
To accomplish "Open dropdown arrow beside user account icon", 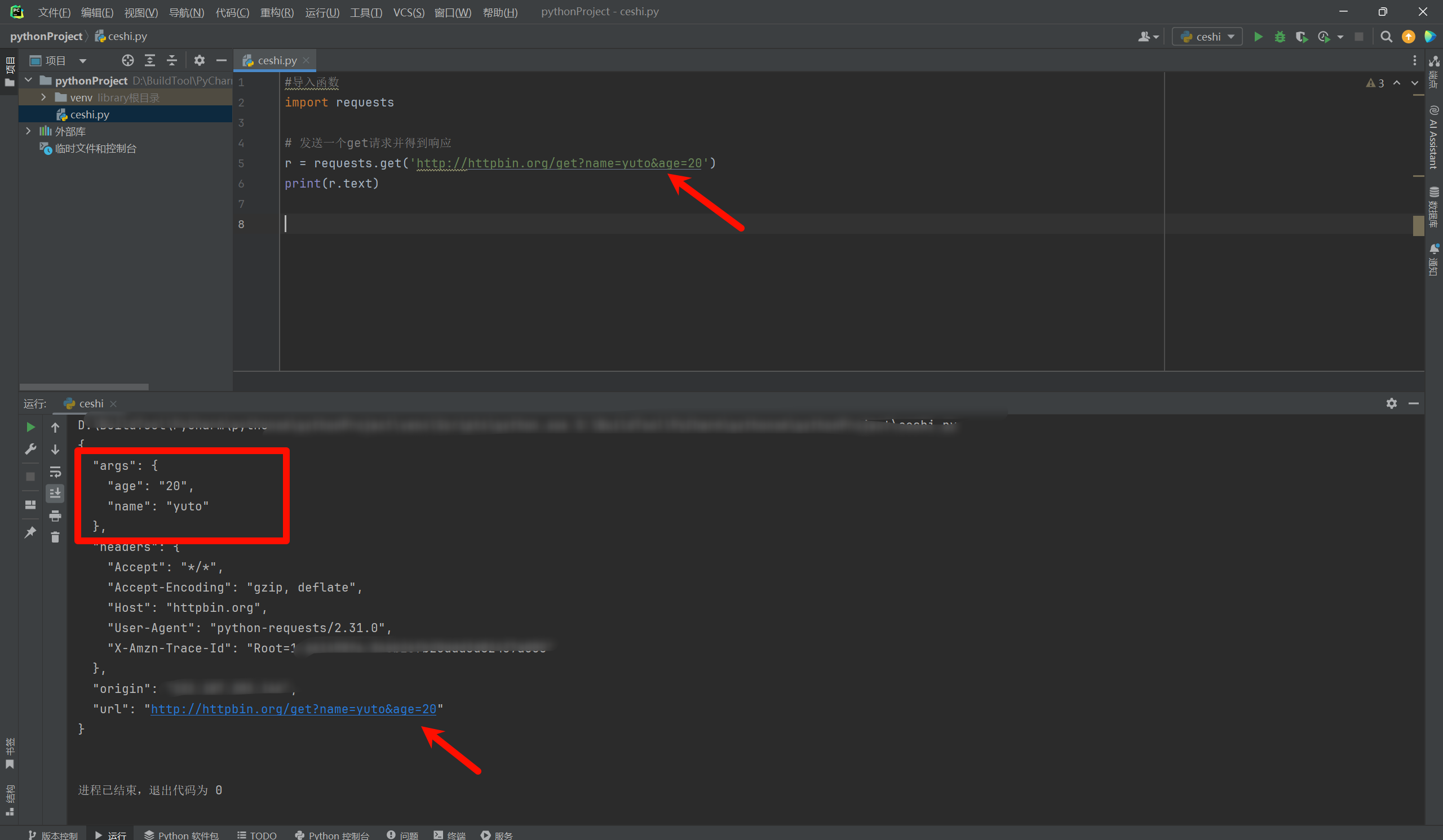I will pyautogui.click(x=1156, y=37).
